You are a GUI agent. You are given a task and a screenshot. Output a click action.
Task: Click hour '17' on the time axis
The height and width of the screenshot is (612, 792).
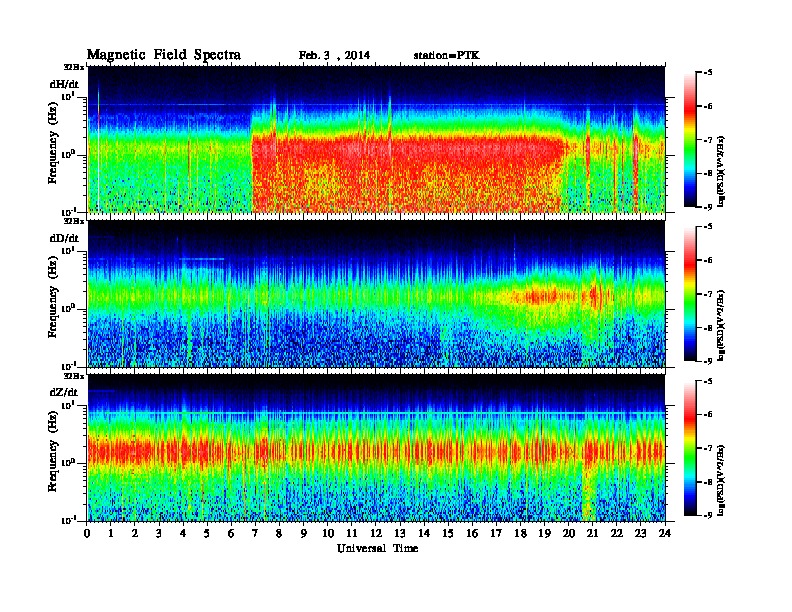[x=497, y=533]
